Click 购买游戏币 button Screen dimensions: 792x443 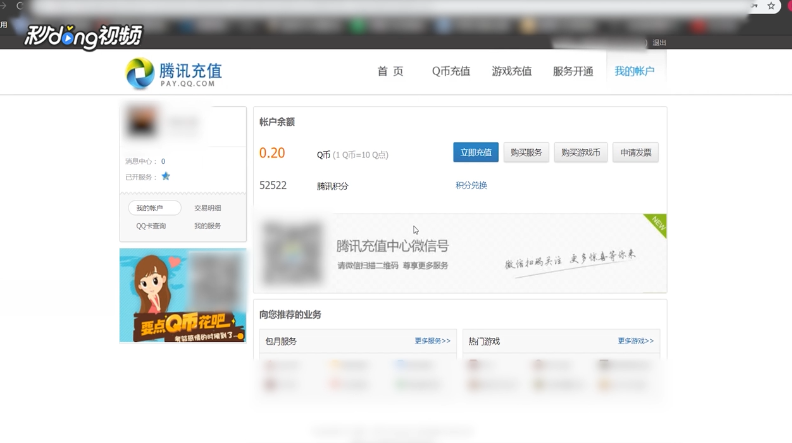581,152
